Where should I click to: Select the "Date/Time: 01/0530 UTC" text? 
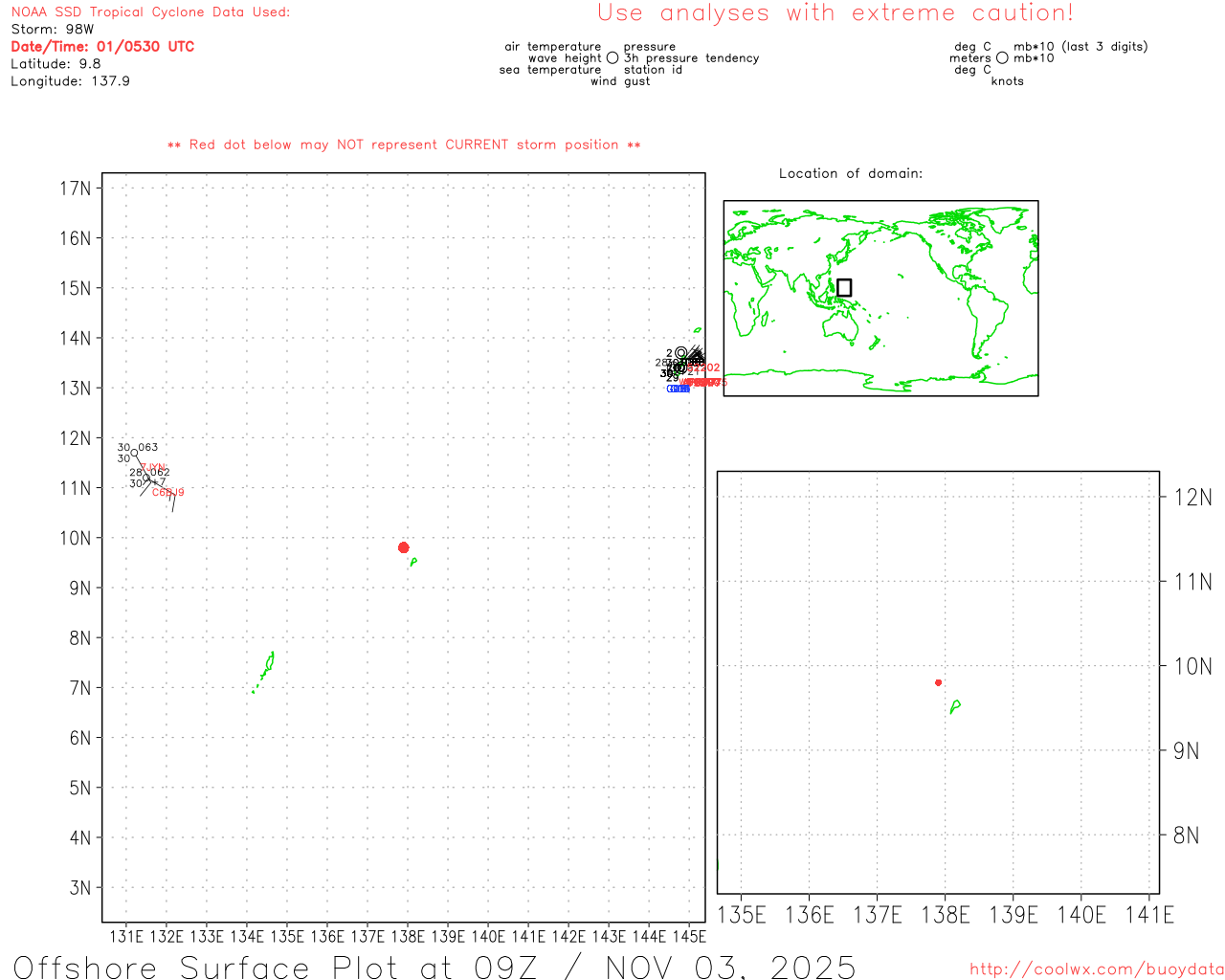click(102, 47)
